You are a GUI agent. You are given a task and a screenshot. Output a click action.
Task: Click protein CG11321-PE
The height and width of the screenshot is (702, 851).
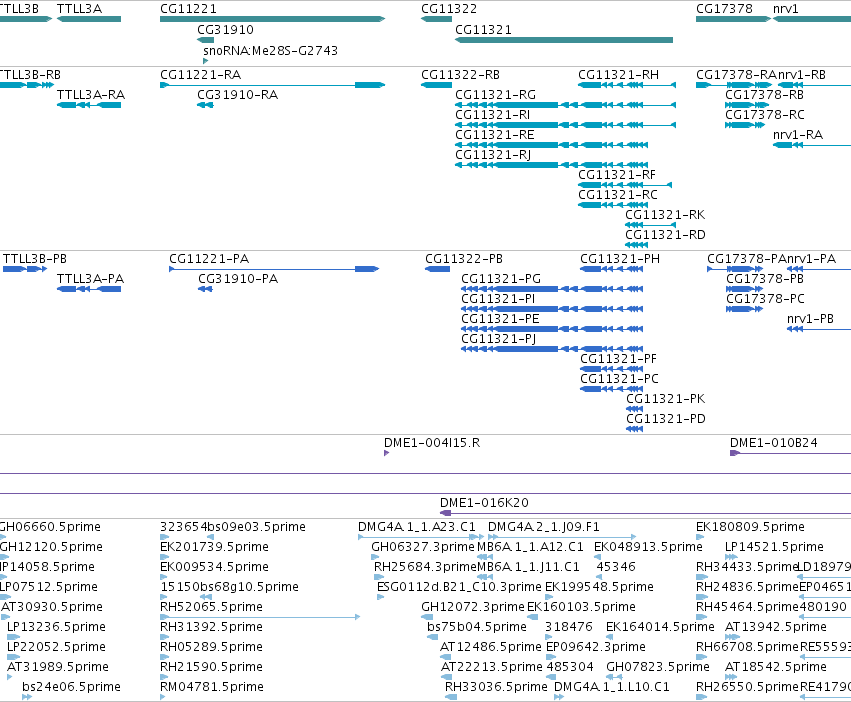point(552,329)
